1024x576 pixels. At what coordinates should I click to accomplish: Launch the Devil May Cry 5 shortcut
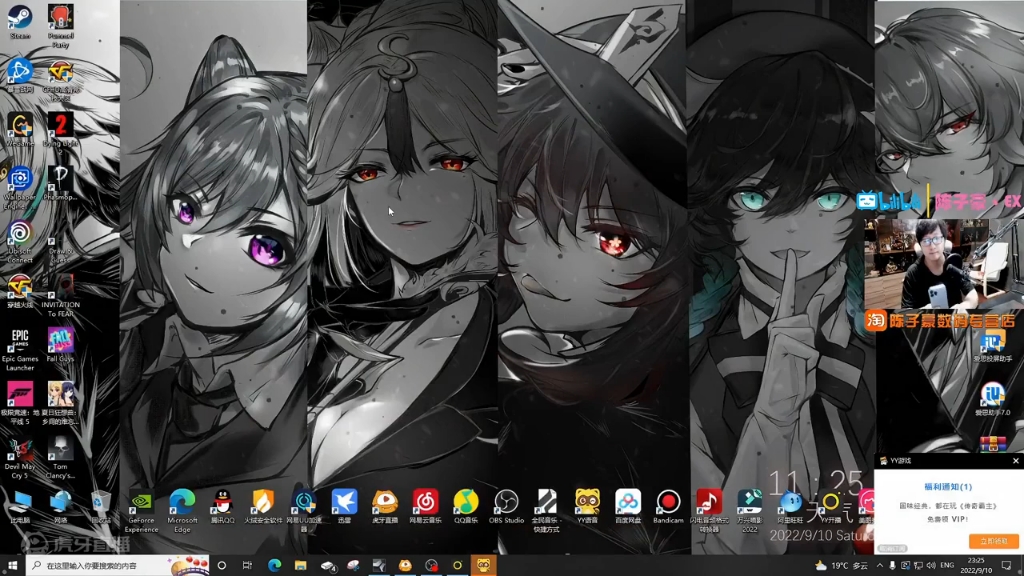click(20, 458)
